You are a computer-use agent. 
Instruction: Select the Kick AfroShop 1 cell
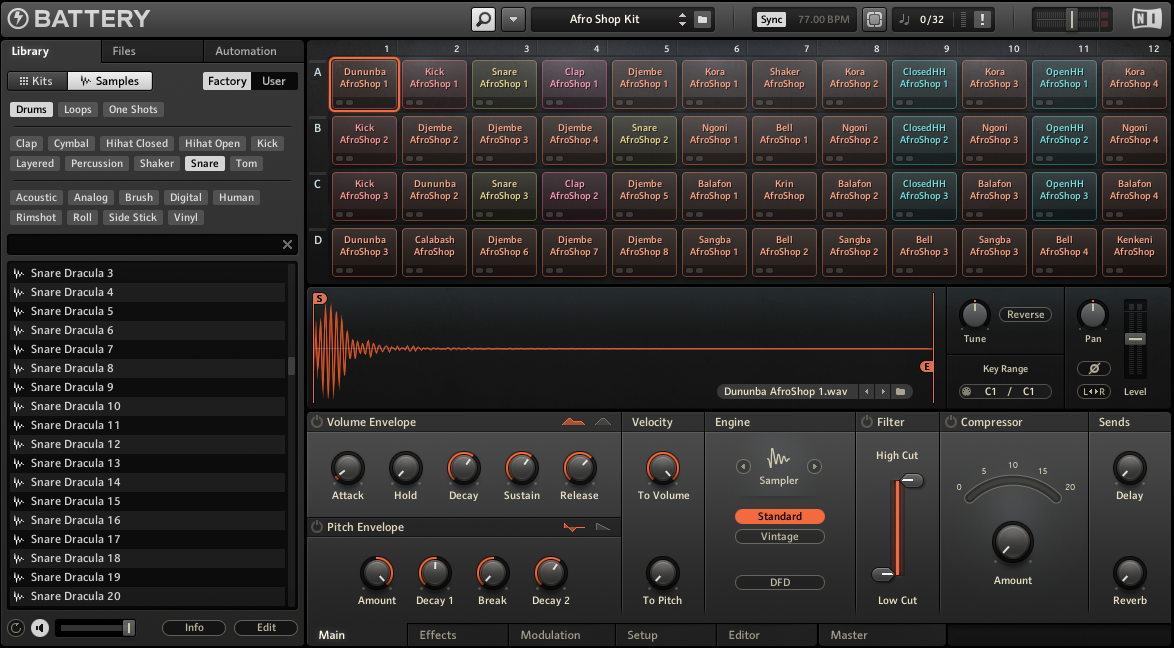coord(434,85)
